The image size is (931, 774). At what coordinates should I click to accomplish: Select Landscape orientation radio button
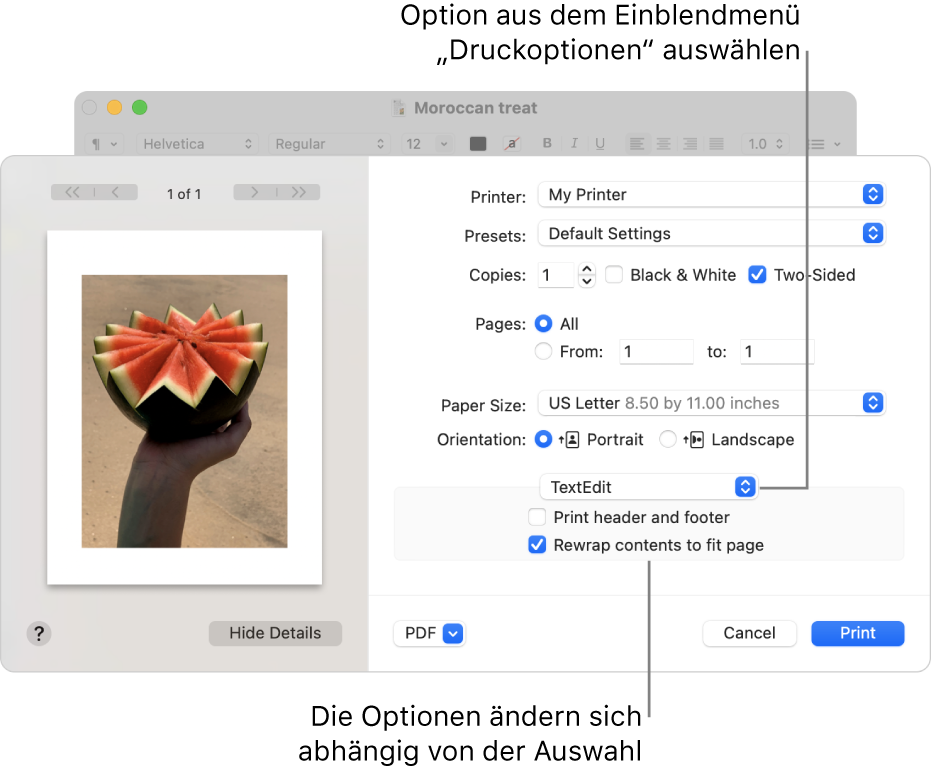(x=668, y=439)
